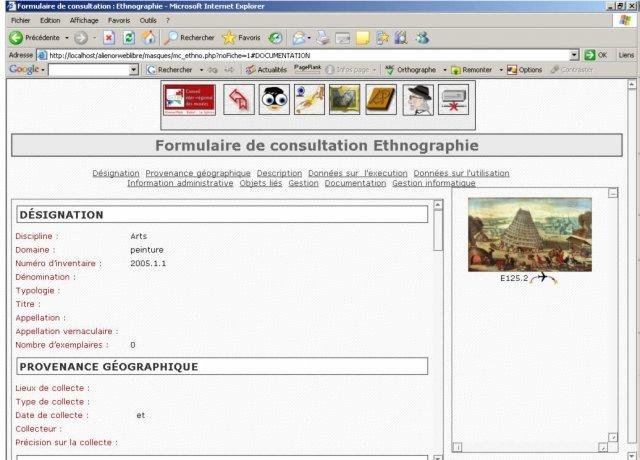This screenshot has width=640, height=460.
Task: Jump to Objets liés link
Action: click(x=261, y=183)
